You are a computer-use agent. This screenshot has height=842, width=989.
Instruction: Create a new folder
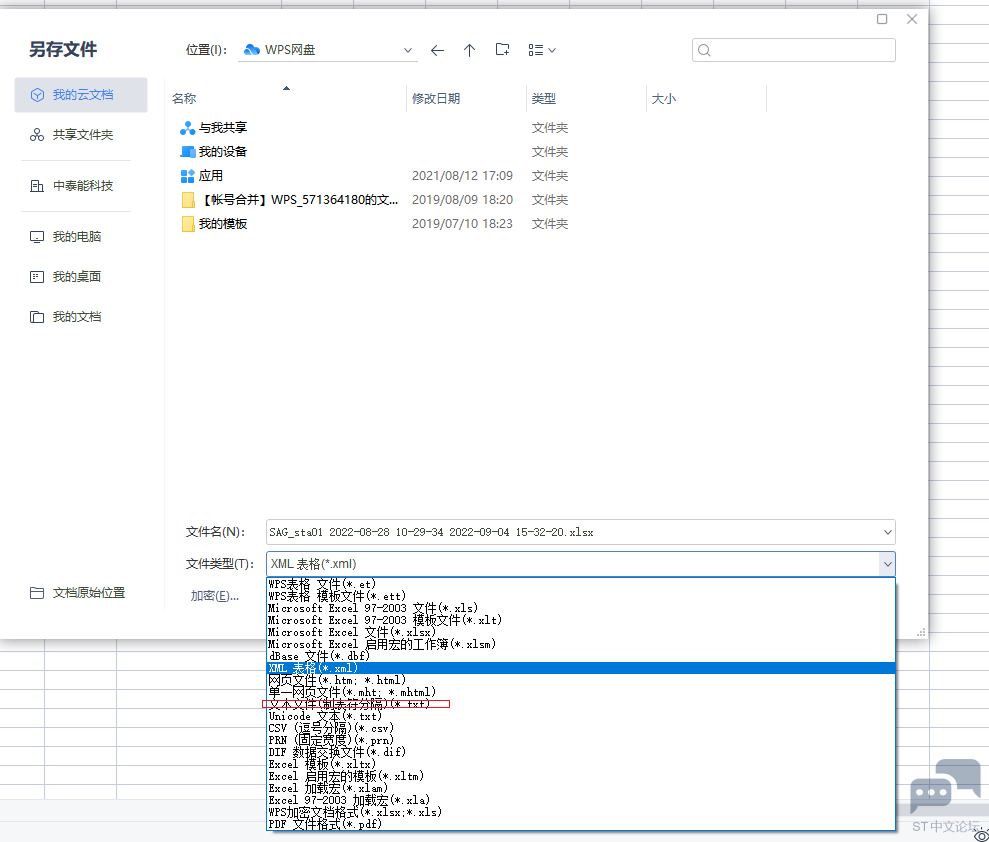(503, 50)
